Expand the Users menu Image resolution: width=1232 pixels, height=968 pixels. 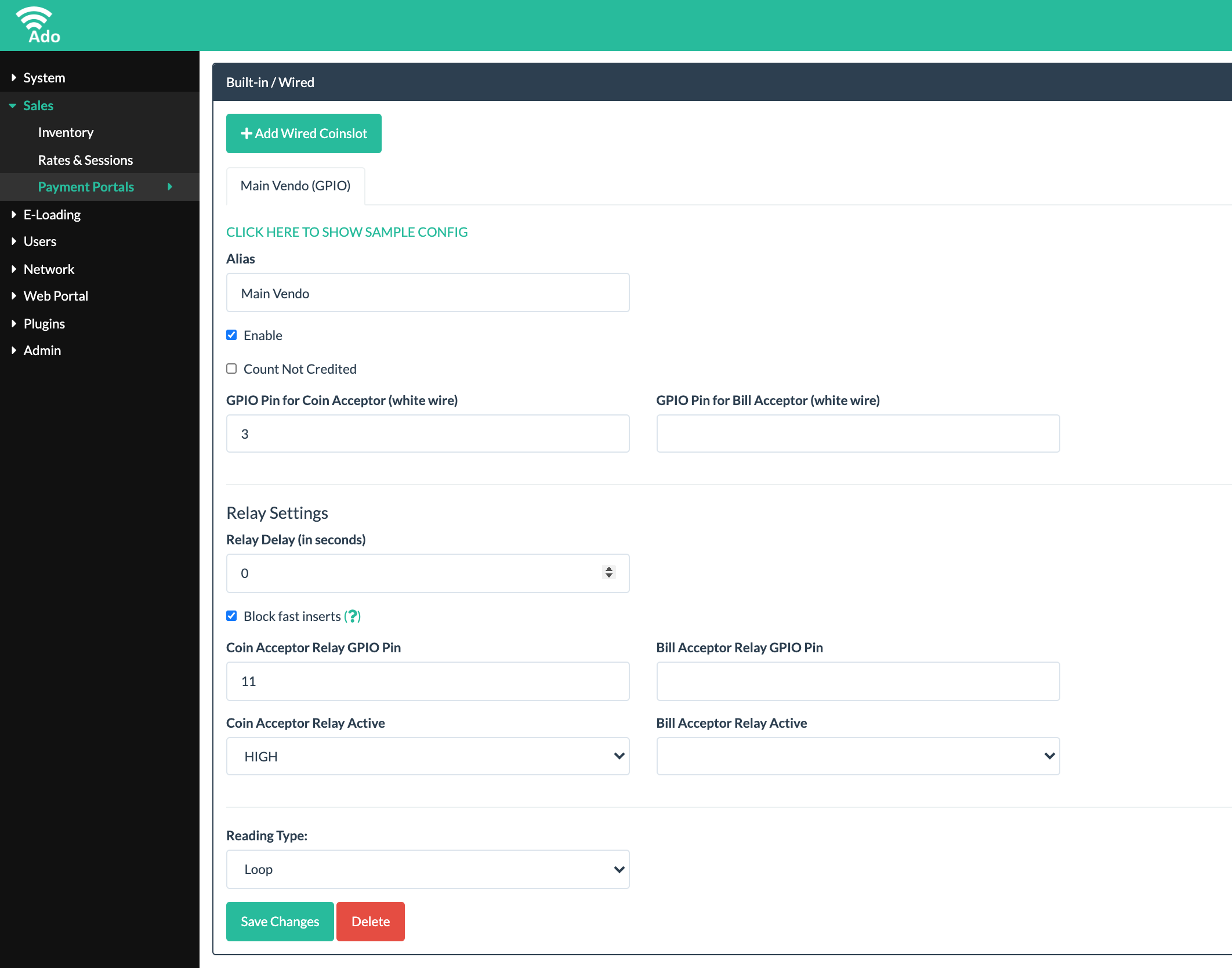coord(100,241)
